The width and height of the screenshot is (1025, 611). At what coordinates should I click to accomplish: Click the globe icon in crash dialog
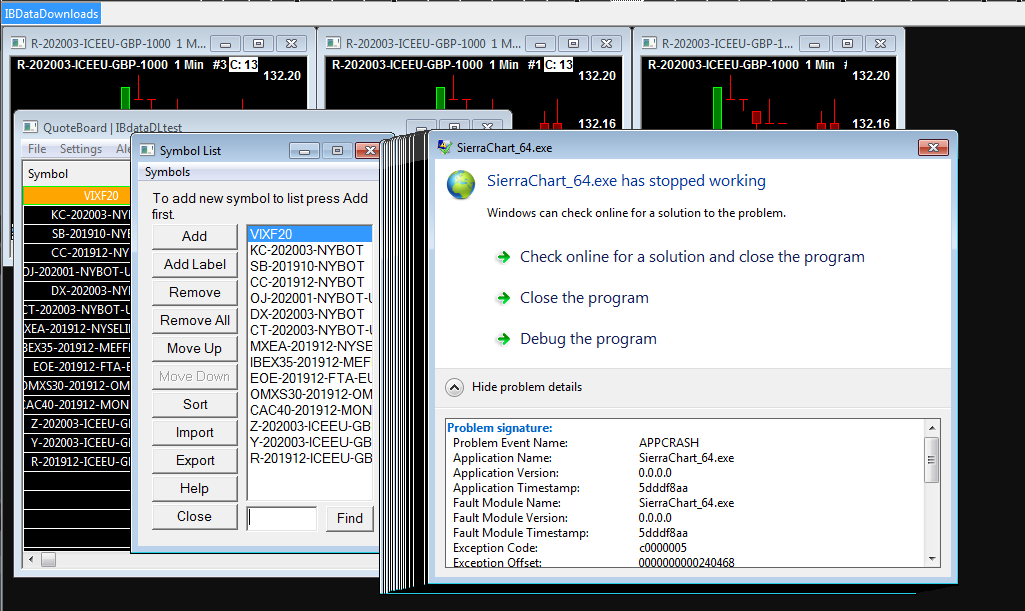(x=461, y=185)
